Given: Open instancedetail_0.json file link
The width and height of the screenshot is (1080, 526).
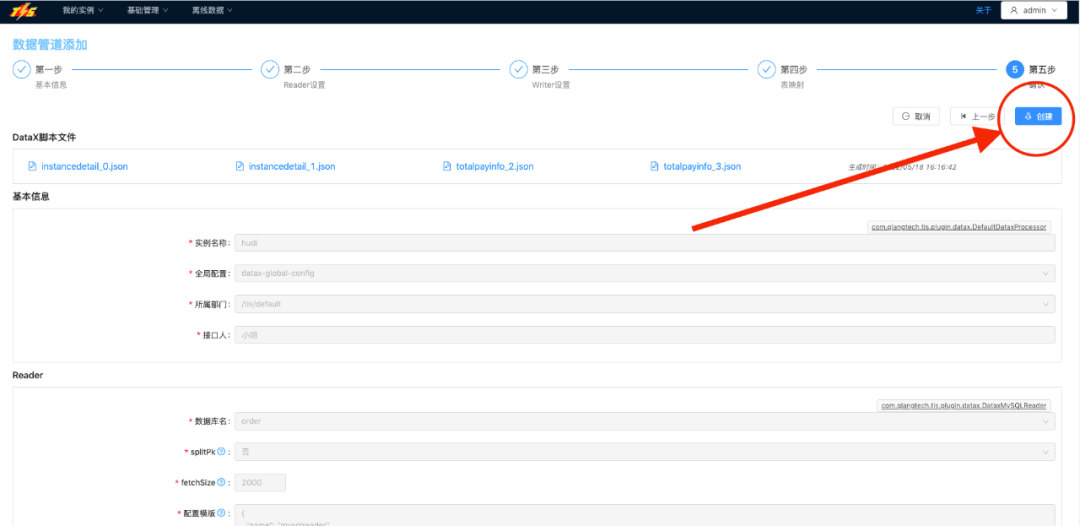Looking at the screenshot, I should click(x=85, y=167).
